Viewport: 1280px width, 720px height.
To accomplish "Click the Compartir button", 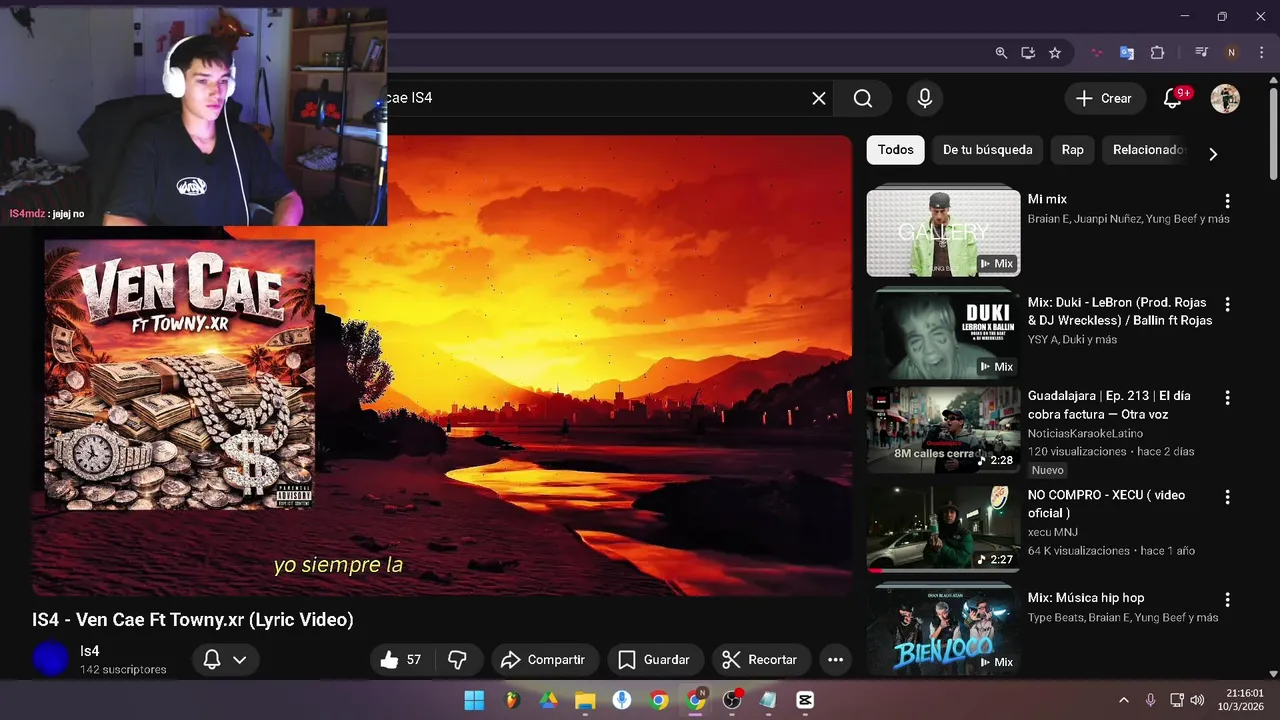I will click(543, 660).
